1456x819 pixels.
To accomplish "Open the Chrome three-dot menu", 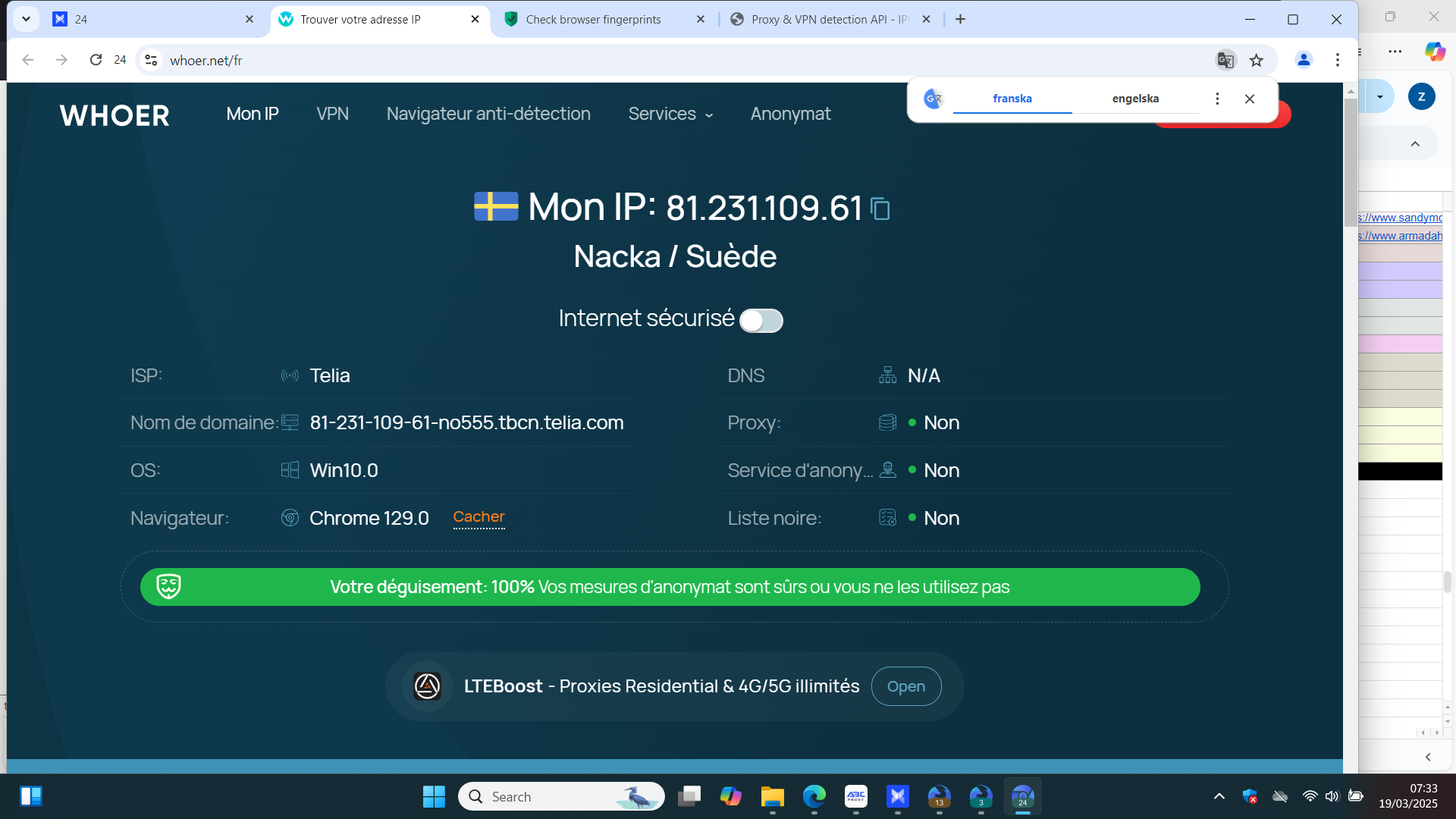I will point(1338,60).
